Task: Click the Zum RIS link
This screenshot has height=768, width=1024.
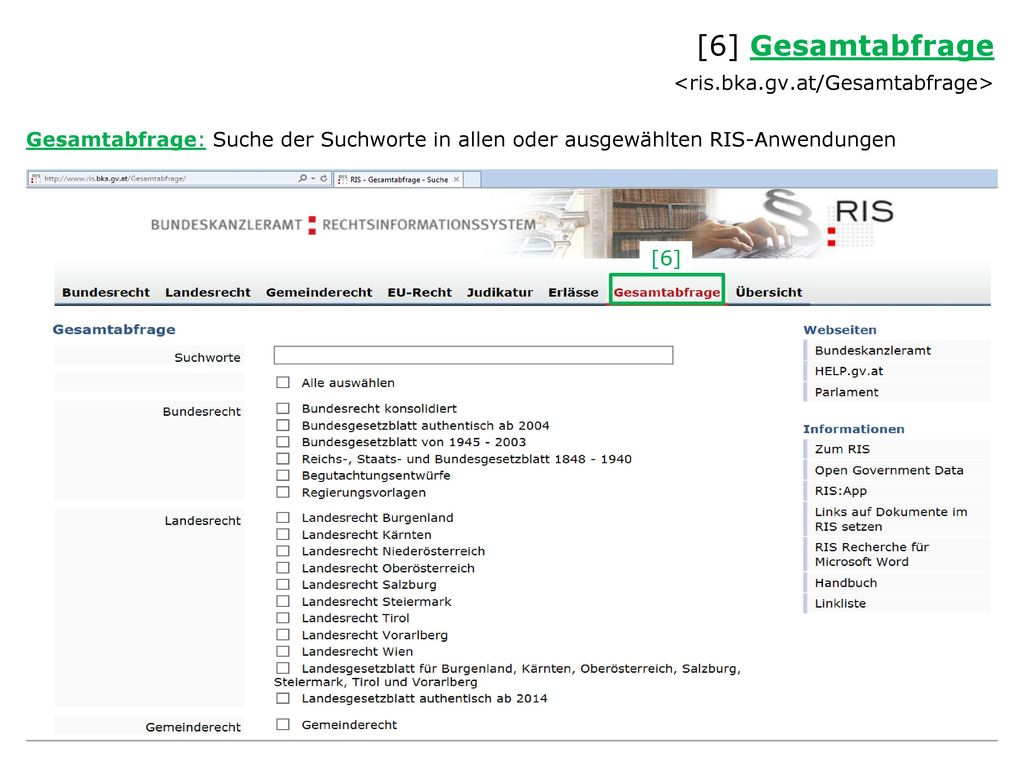Action: pos(842,449)
